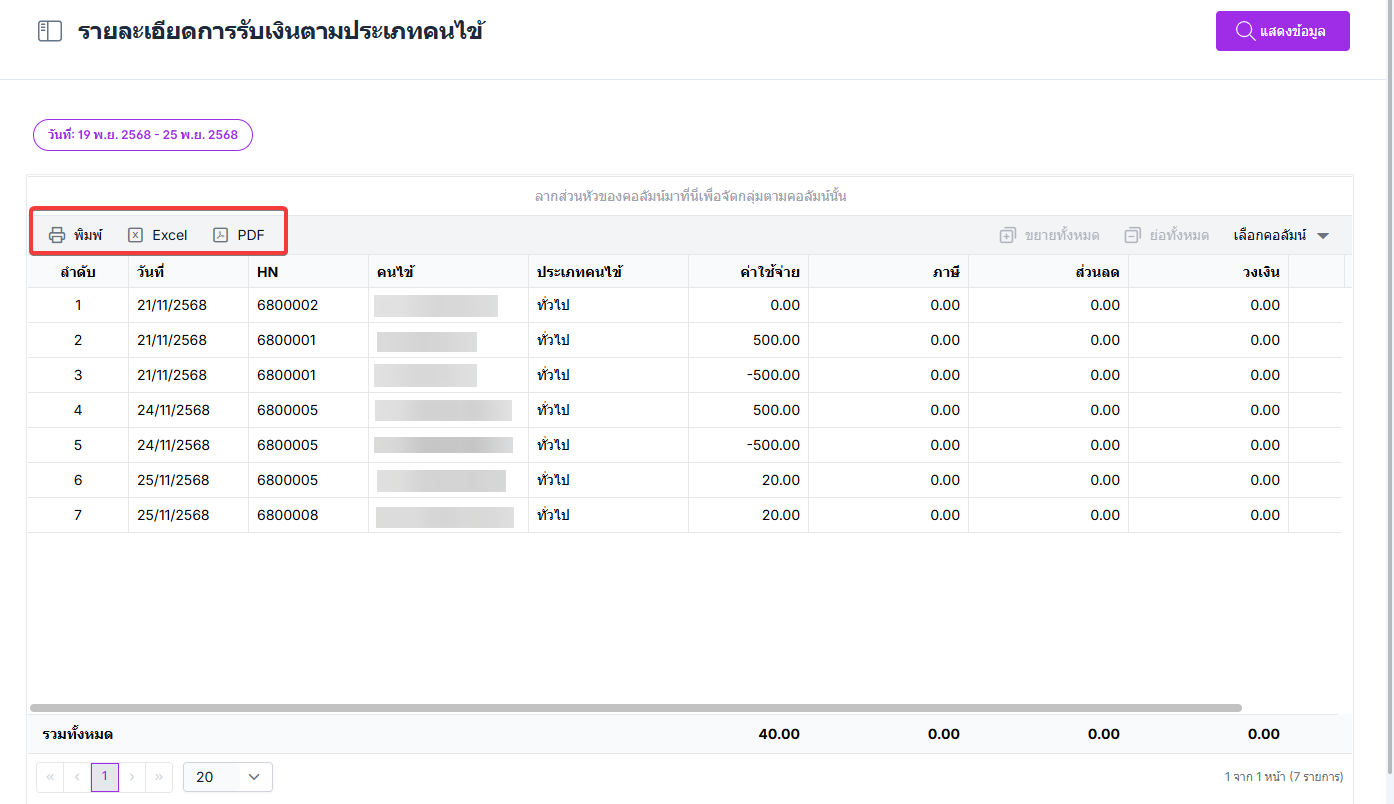
Task: Go to the next page arrow
Action: coord(132,777)
